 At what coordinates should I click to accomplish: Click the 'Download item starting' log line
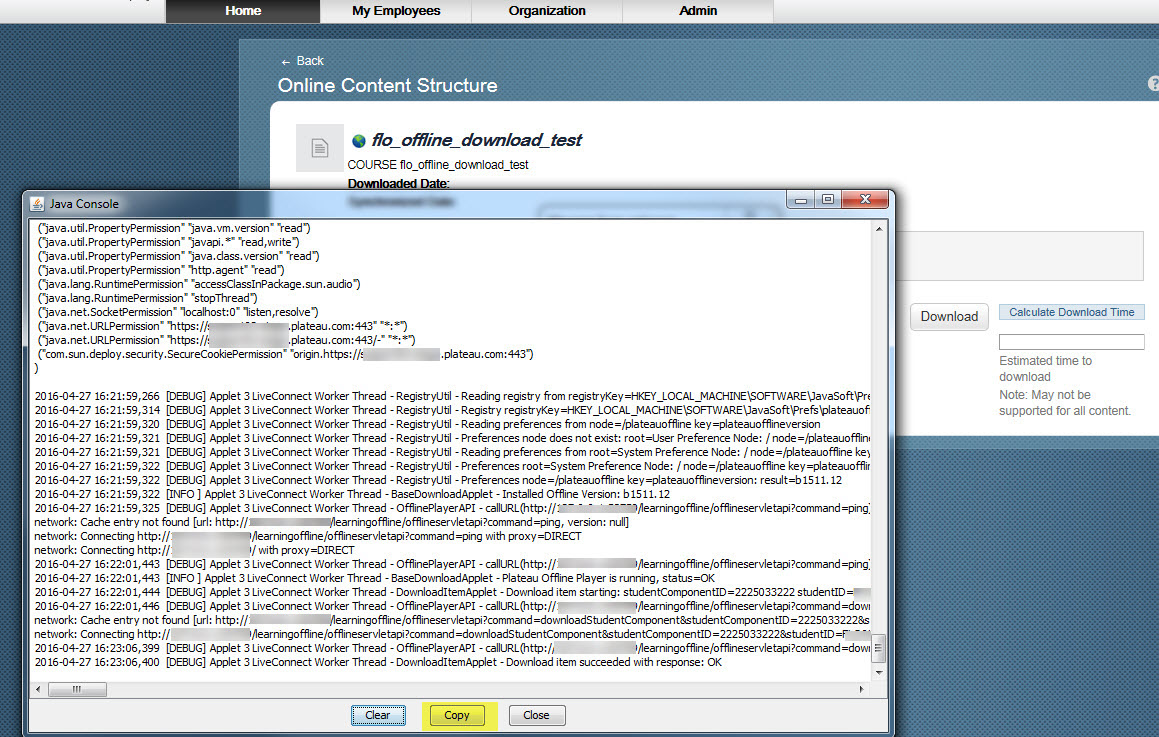coord(452,593)
